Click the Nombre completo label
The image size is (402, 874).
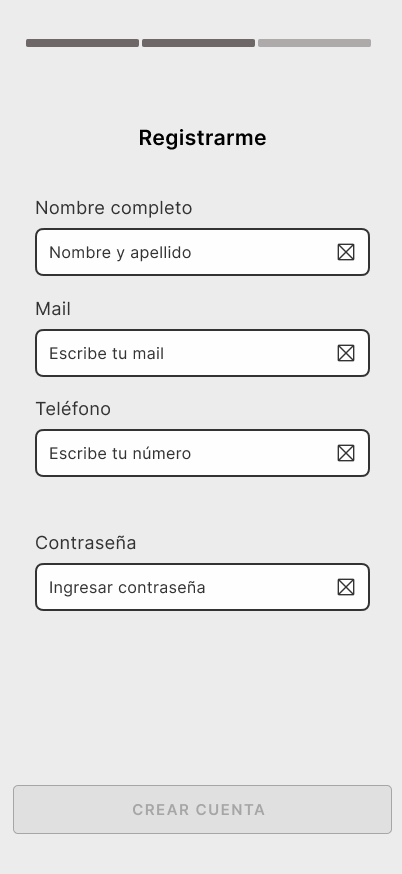pos(114,208)
